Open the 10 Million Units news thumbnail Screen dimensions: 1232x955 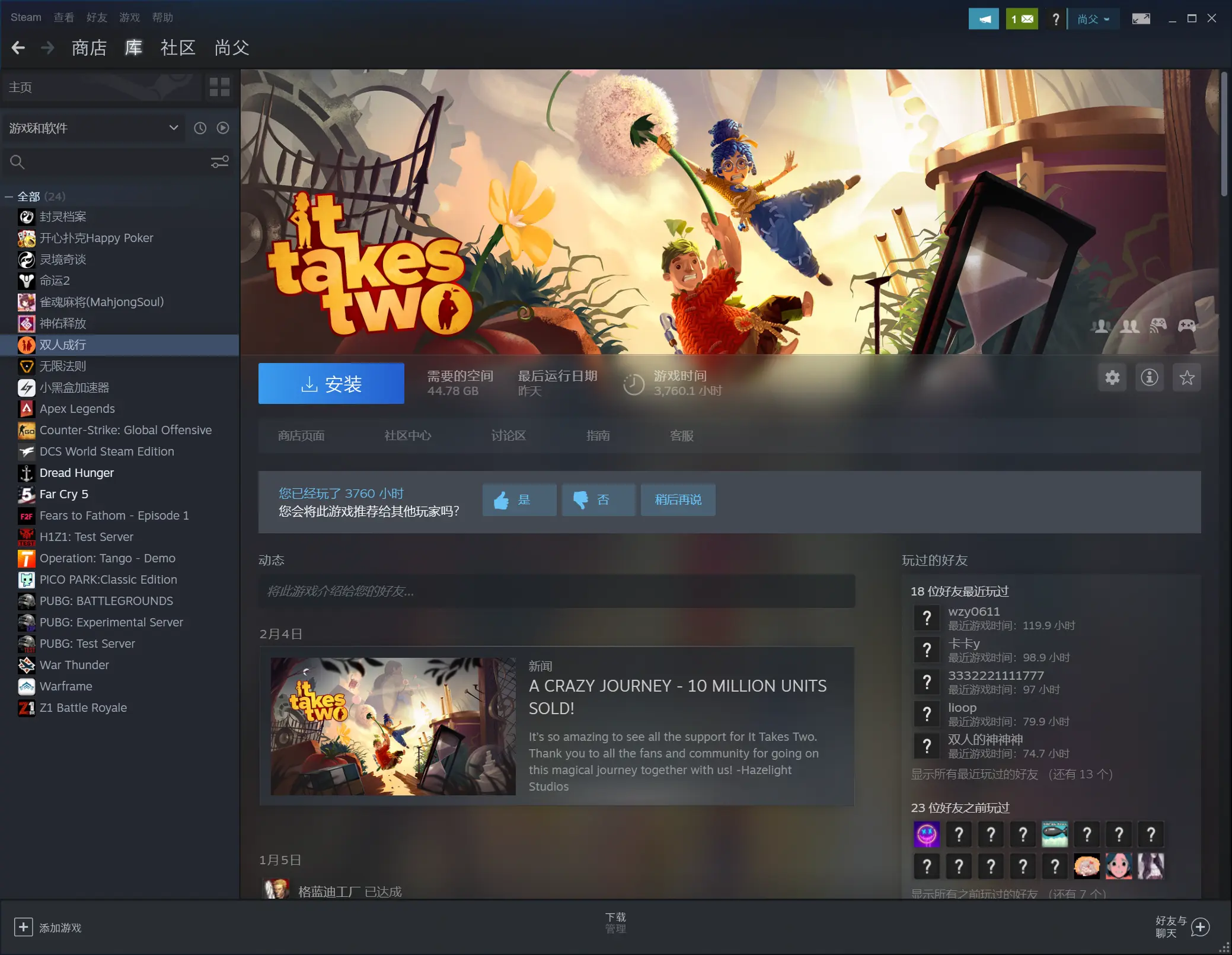tap(393, 726)
